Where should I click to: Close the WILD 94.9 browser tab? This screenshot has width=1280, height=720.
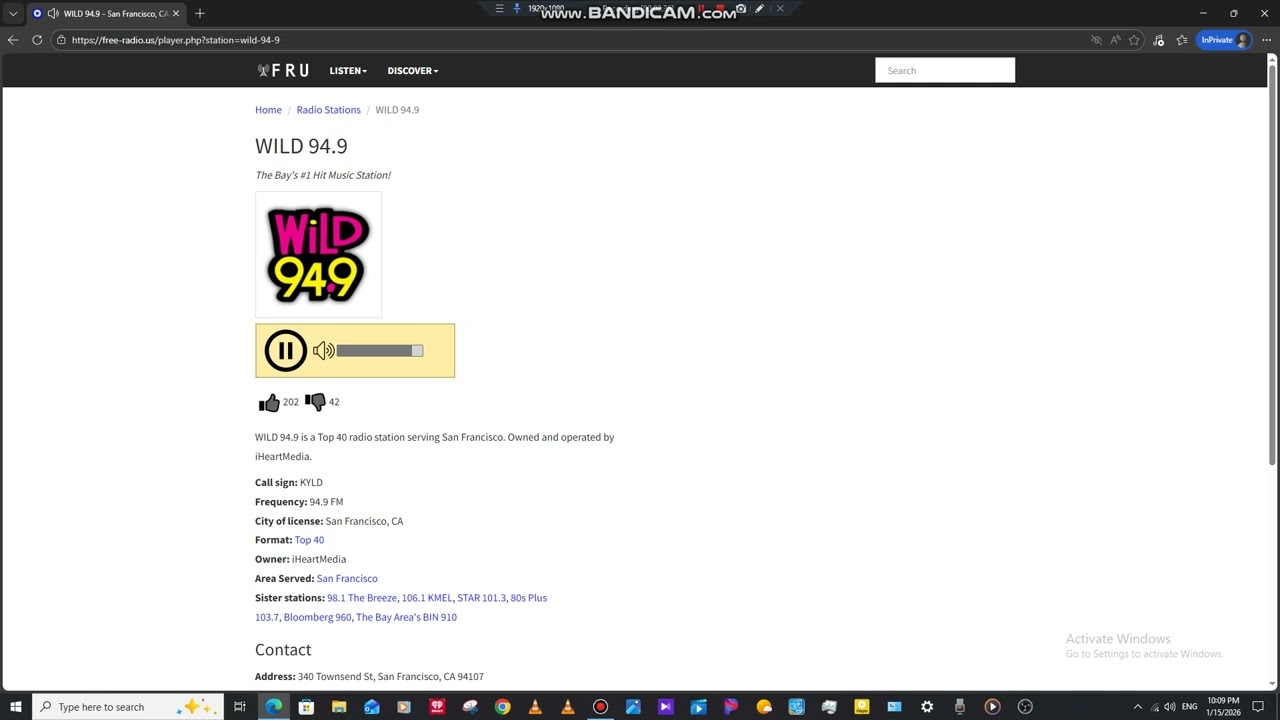(x=176, y=14)
